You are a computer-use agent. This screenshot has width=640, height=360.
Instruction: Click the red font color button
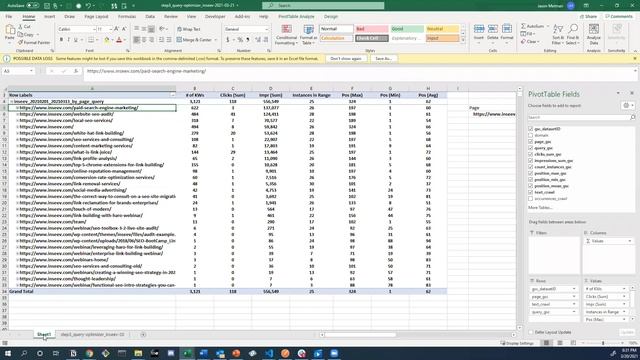coord(119,40)
